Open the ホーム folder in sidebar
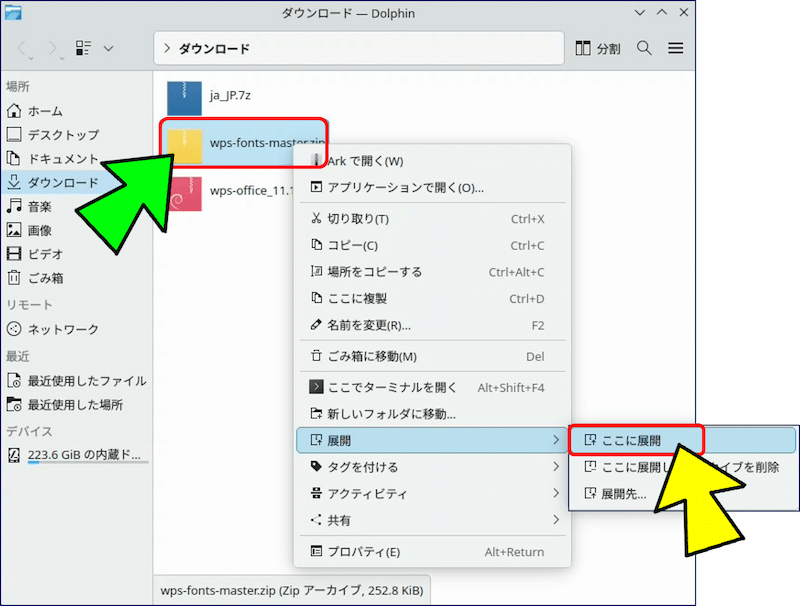Image resolution: width=800 pixels, height=606 pixels. click(45, 111)
